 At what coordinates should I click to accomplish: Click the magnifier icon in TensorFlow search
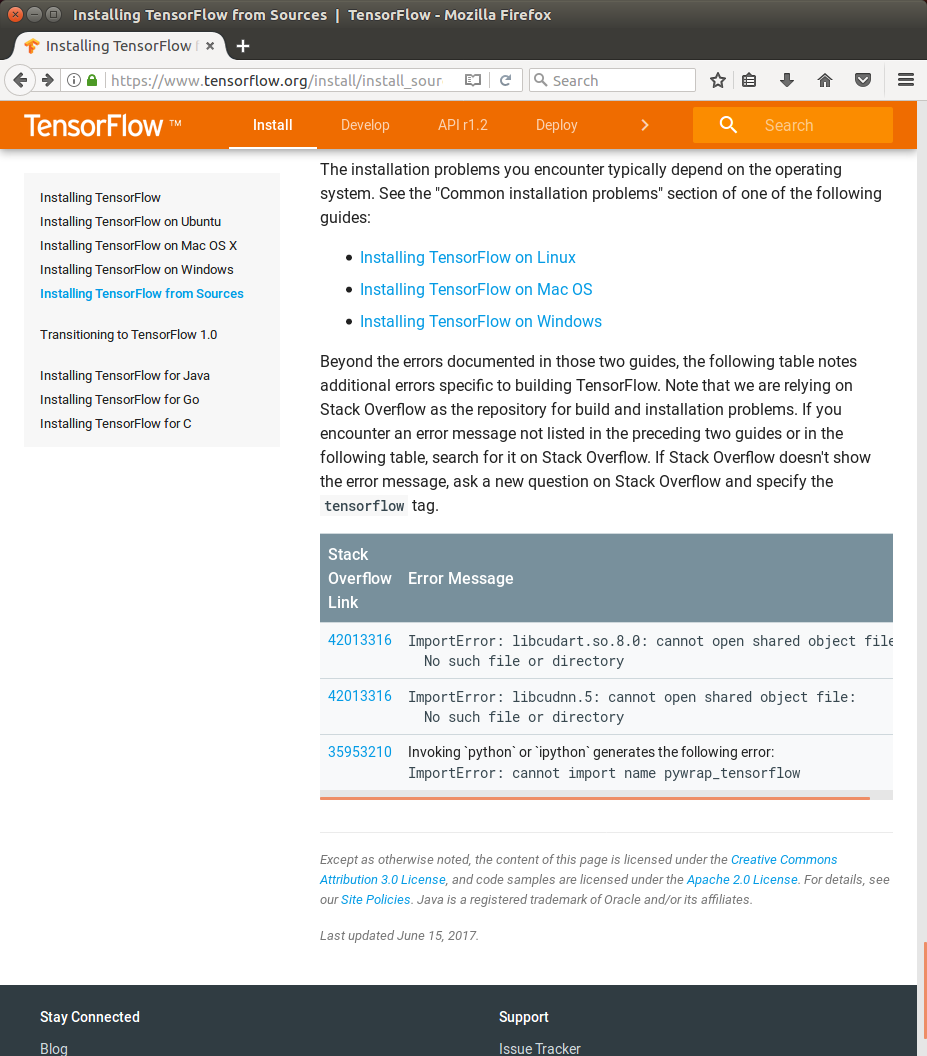(728, 125)
